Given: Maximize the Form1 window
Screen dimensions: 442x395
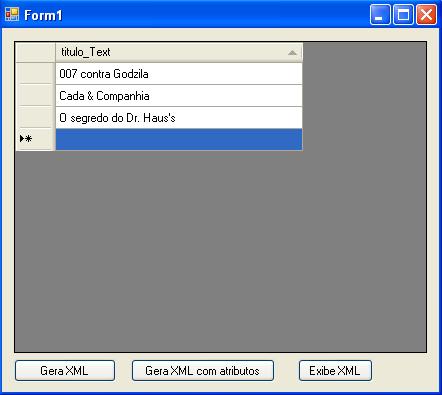Looking at the screenshot, I should (403, 15).
